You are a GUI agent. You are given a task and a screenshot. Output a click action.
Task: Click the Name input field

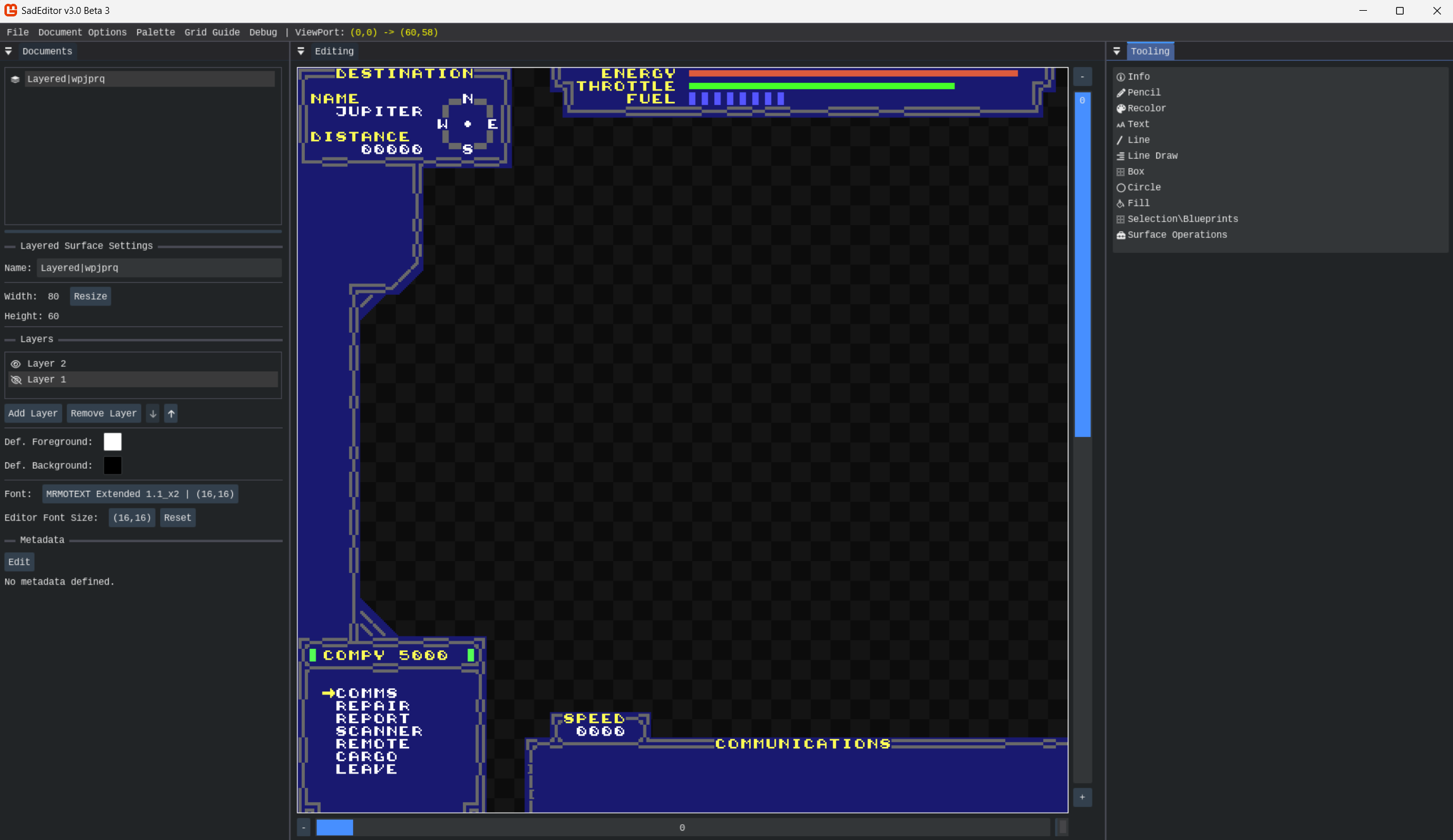(x=158, y=268)
